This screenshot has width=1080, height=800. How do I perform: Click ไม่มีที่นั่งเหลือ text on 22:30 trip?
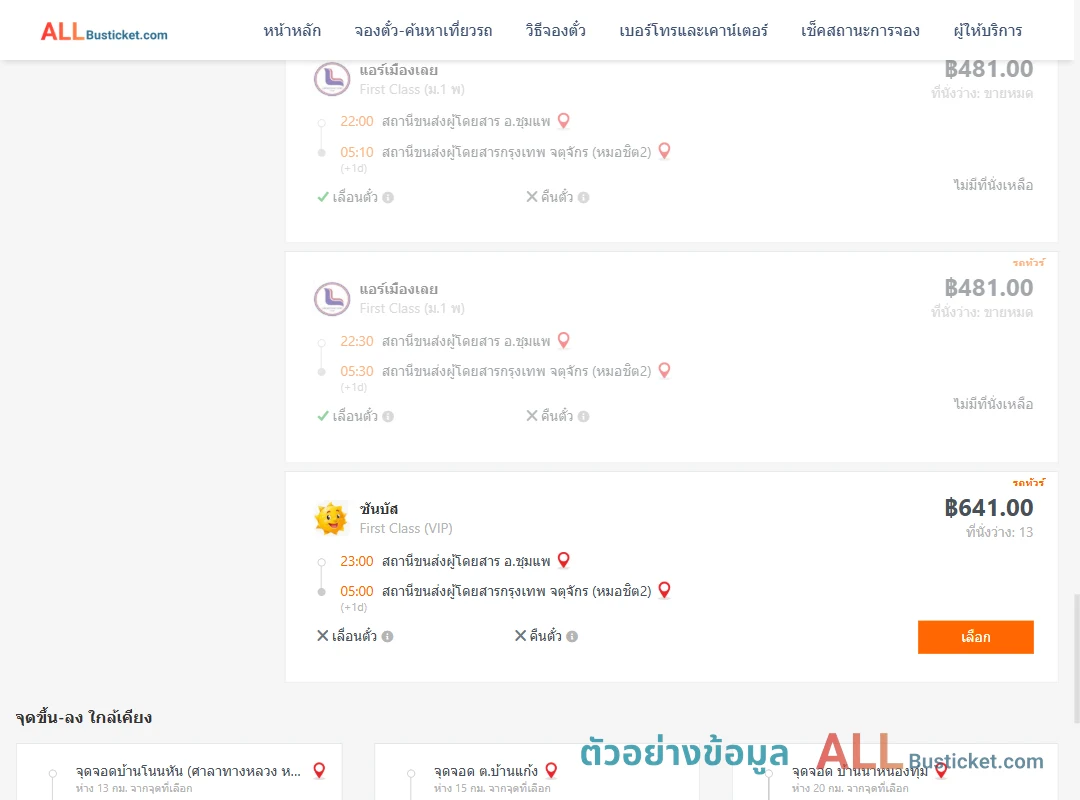click(x=993, y=404)
